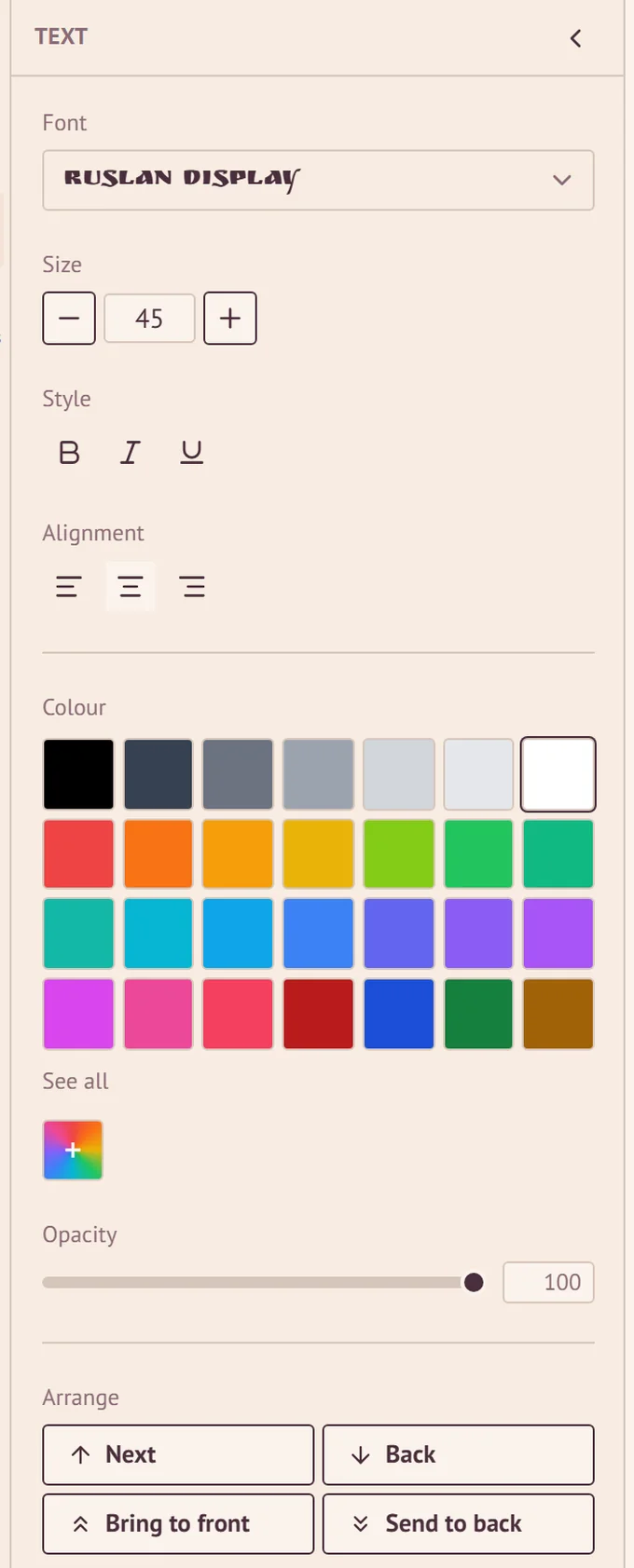Increase the font size with the plus button
The width and height of the screenshot is (634, 1568).
point(230,319)
